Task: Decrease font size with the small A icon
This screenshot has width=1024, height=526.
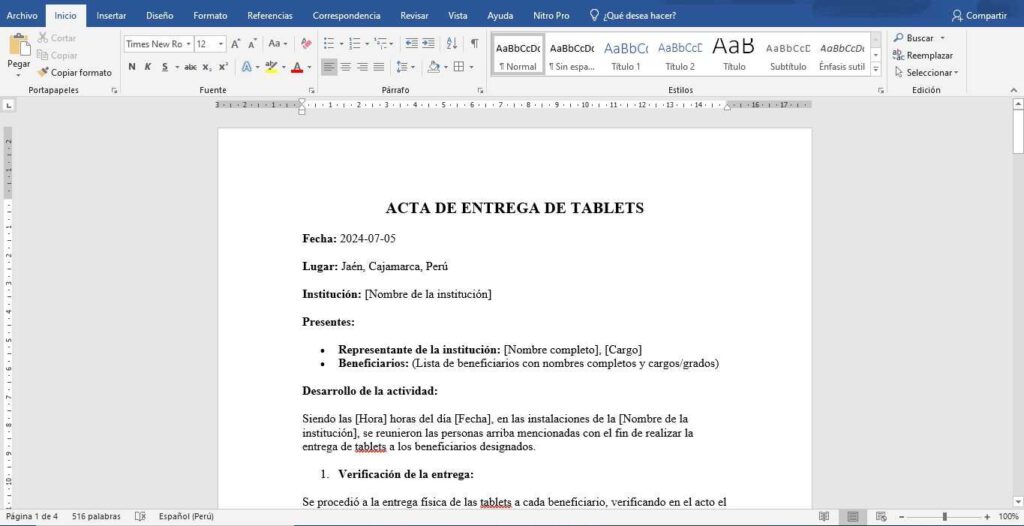Action: coord(252,44)
